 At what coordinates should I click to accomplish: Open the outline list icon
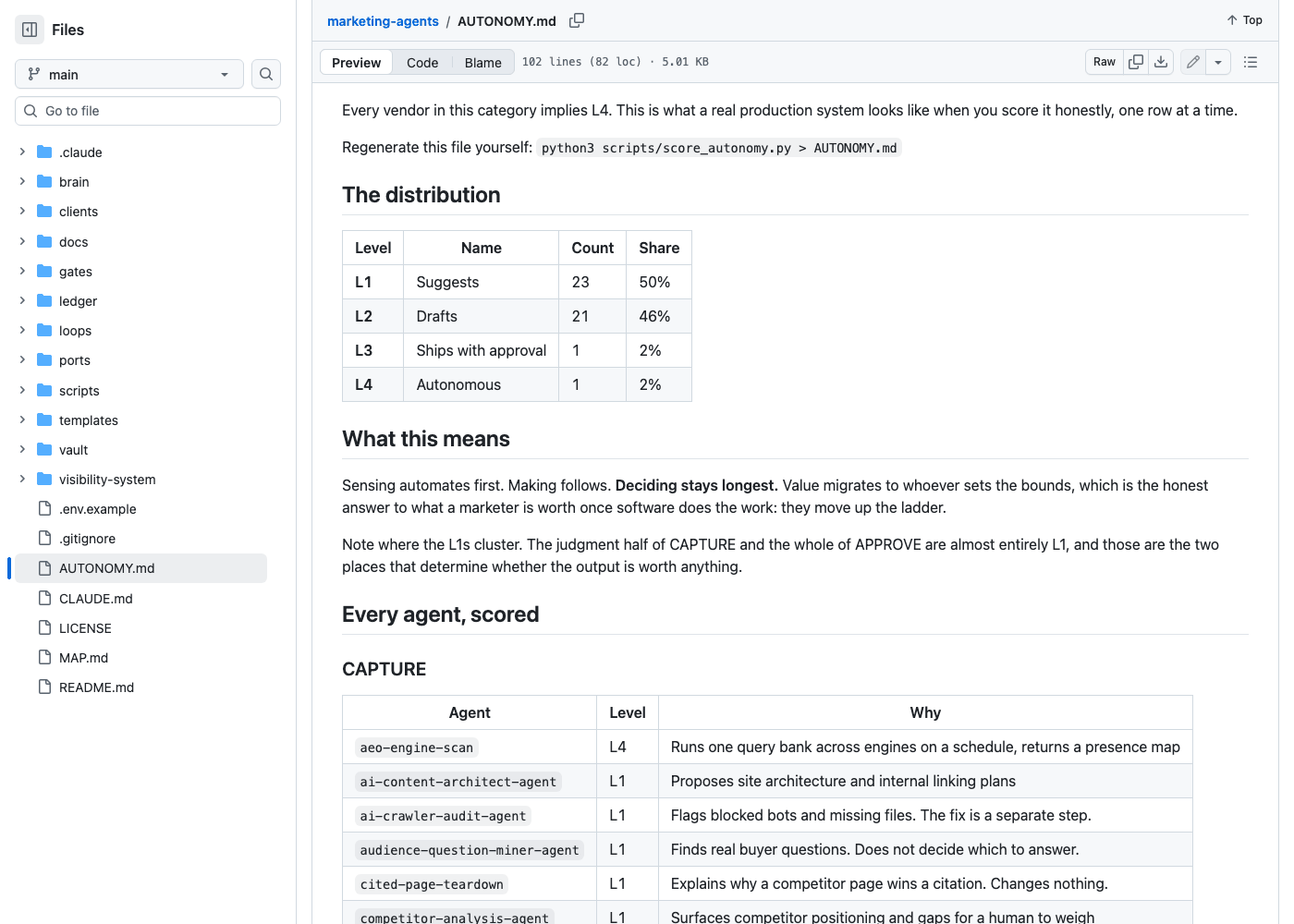click(x=1251, y=62)
